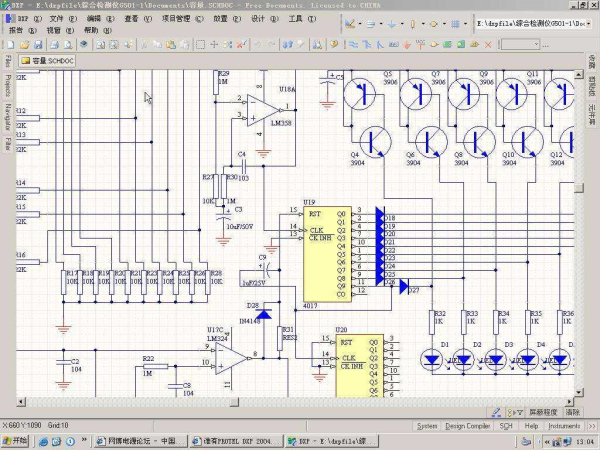Switch to the 容量.SCHDOC document tab
600x450 pixels.
click(46, 61)
